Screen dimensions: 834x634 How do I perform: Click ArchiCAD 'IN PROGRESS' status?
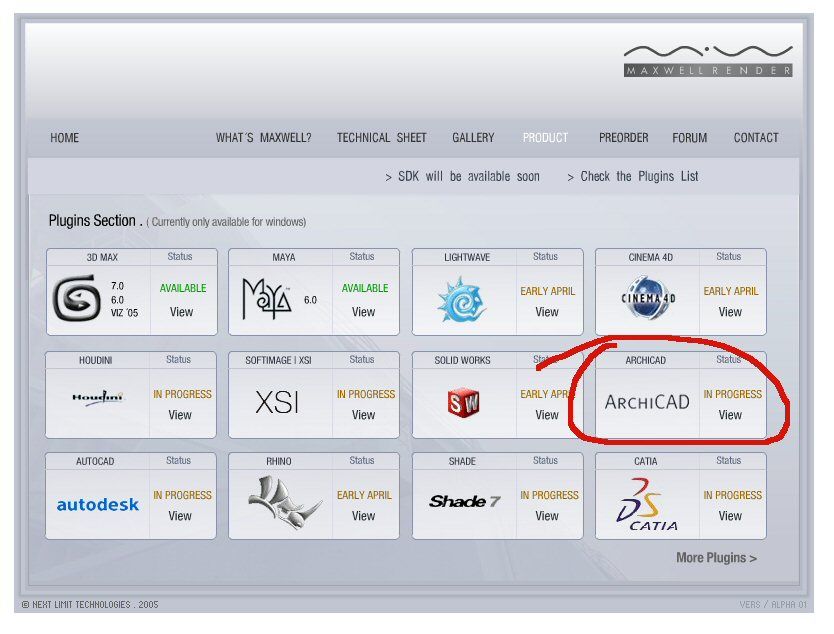point(732,394)
